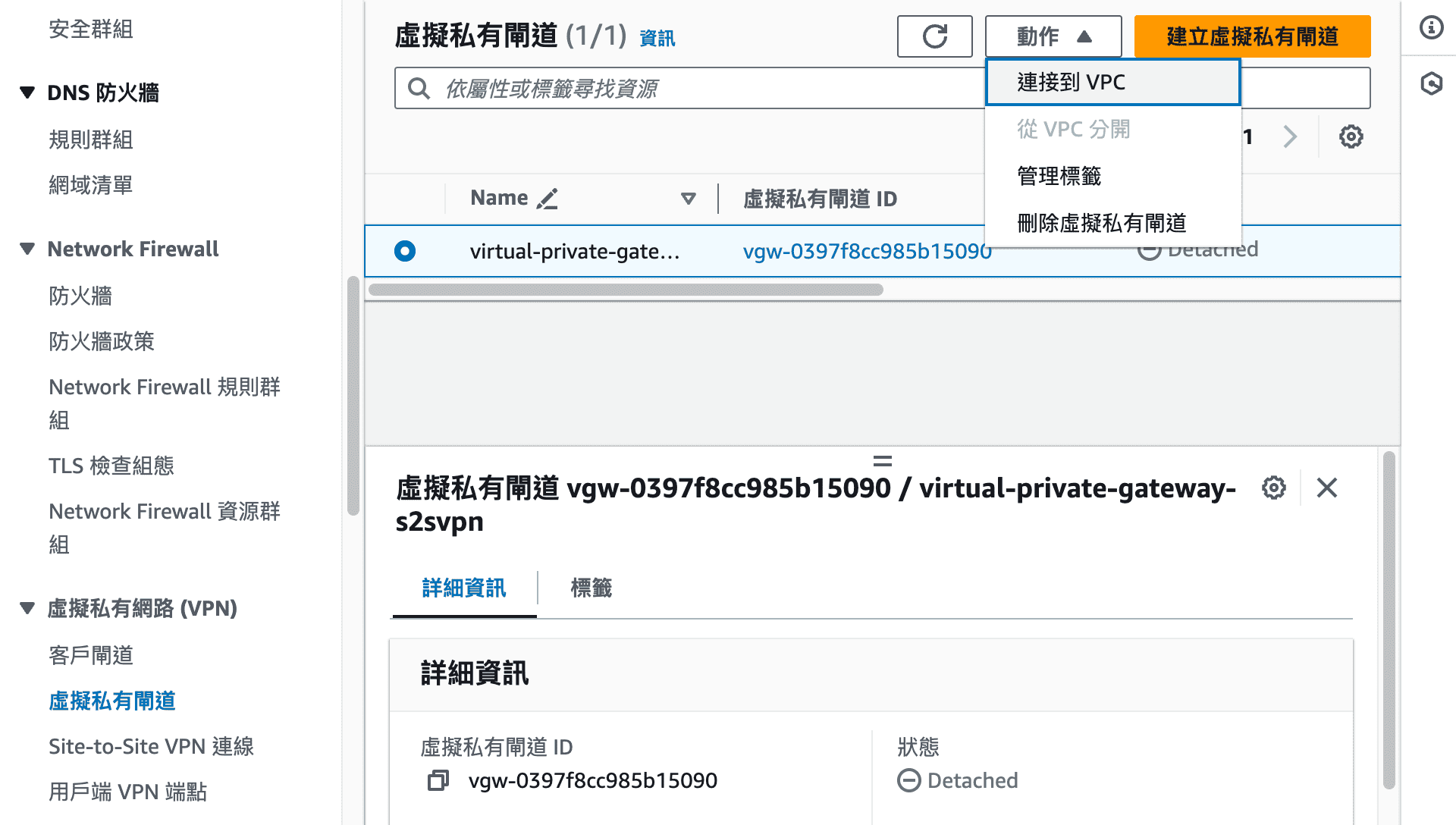Collapse the 虛擬私有網路 (VPN) section

coord(27,608)
